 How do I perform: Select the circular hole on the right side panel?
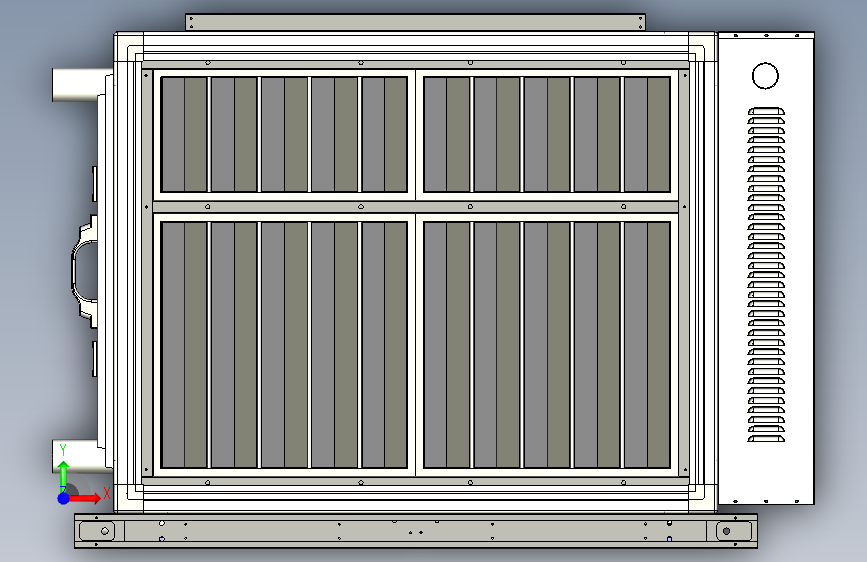click(x=765, y=76)
